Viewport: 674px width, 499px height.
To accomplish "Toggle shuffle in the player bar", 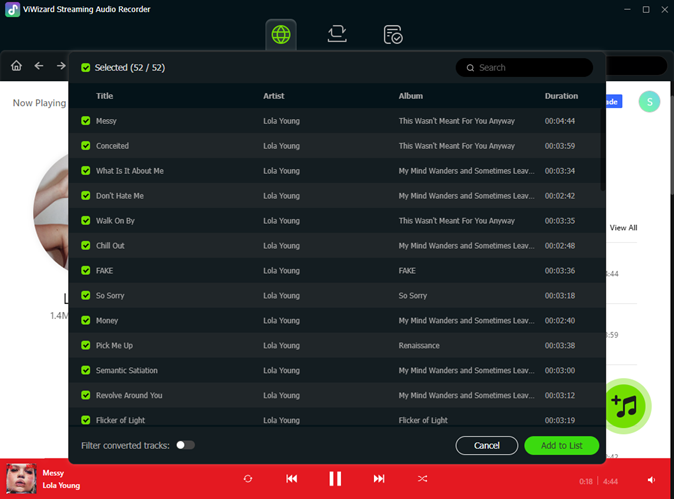I will [423, 479].
